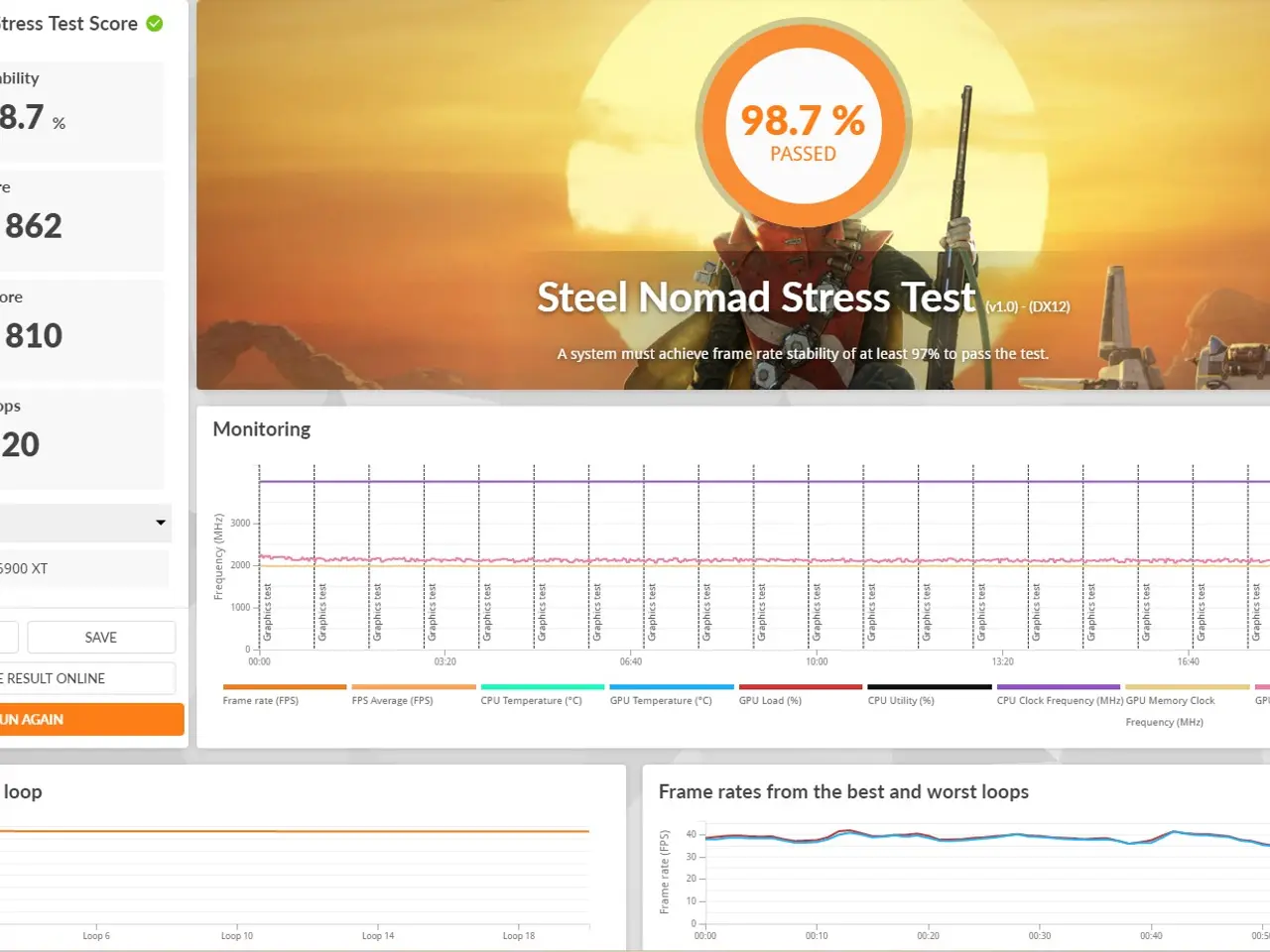
Task: Click the (v1.0) - (DX12) version text
Action: (1028, 306)
